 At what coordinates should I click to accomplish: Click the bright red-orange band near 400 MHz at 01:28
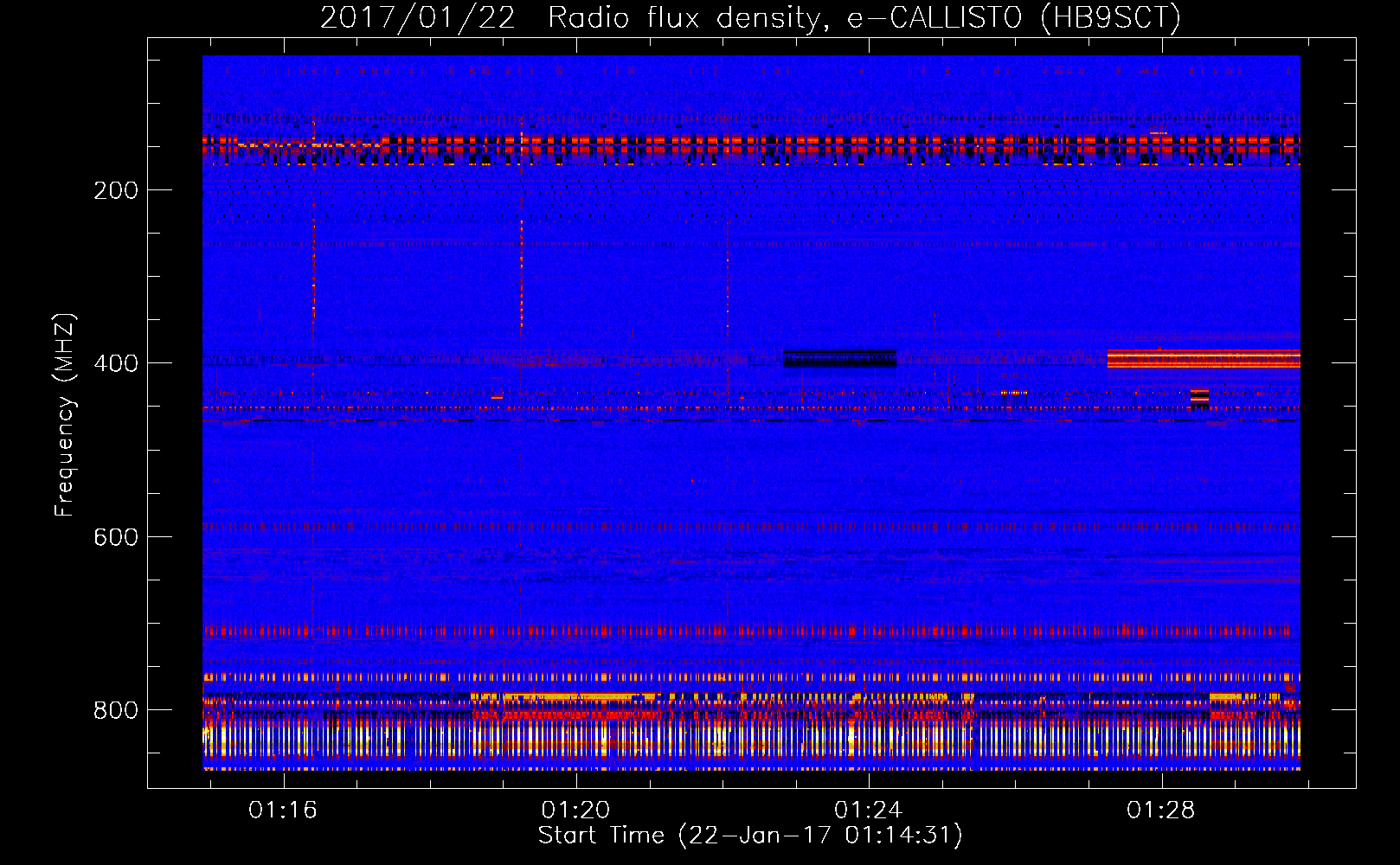click(x=1204, y=359)
